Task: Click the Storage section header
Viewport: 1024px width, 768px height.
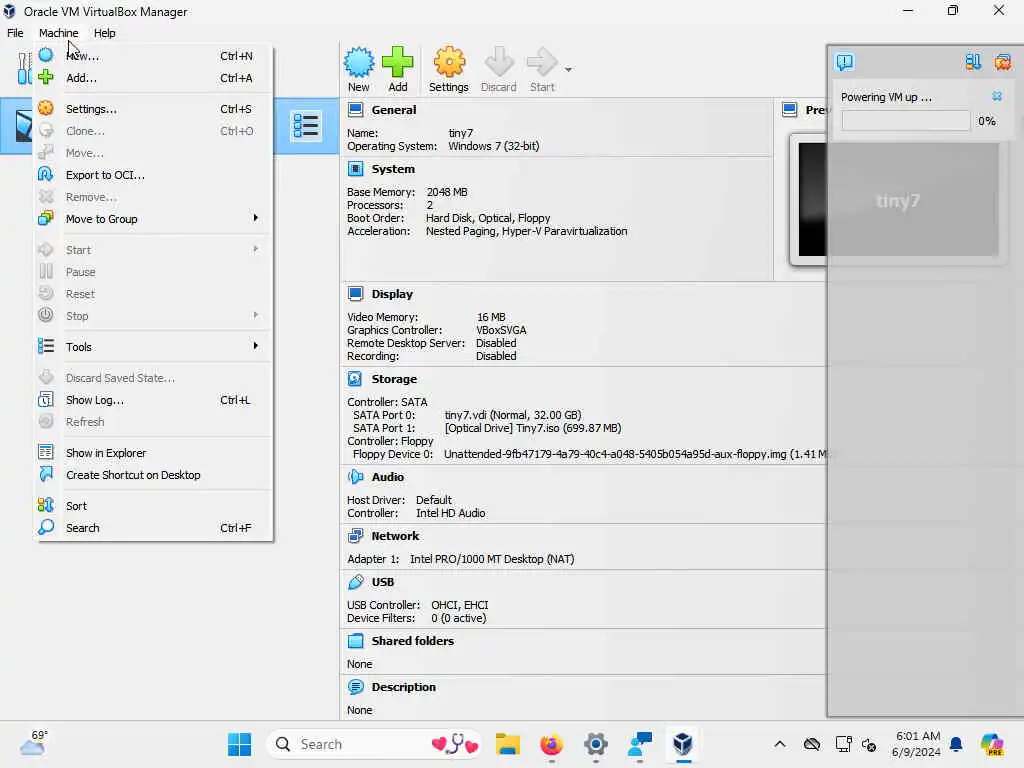Action: tap(394, 379)
